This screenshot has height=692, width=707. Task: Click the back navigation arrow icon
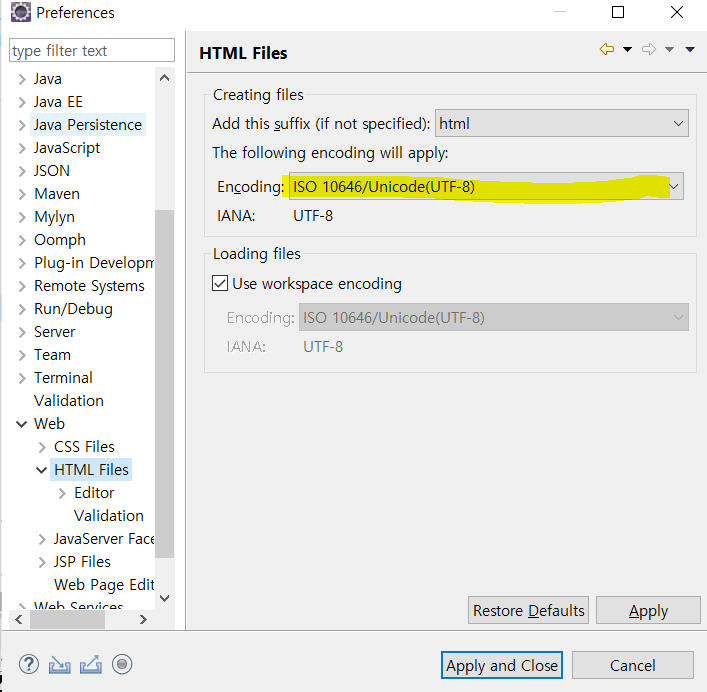coord(606,49)
